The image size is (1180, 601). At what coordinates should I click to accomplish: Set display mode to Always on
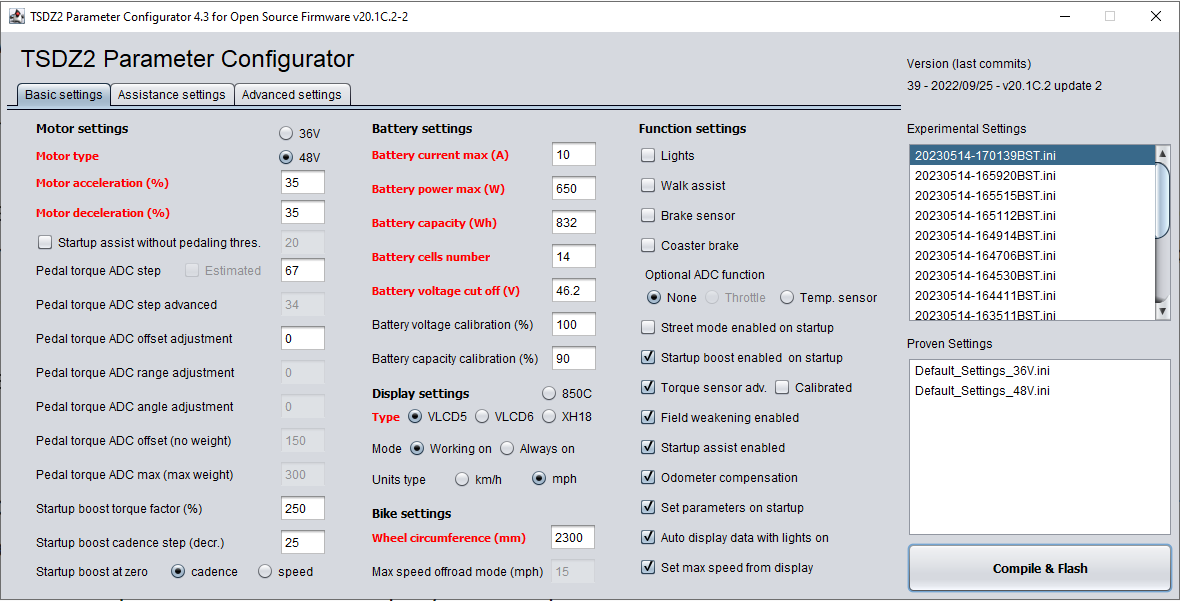(507, 448)
